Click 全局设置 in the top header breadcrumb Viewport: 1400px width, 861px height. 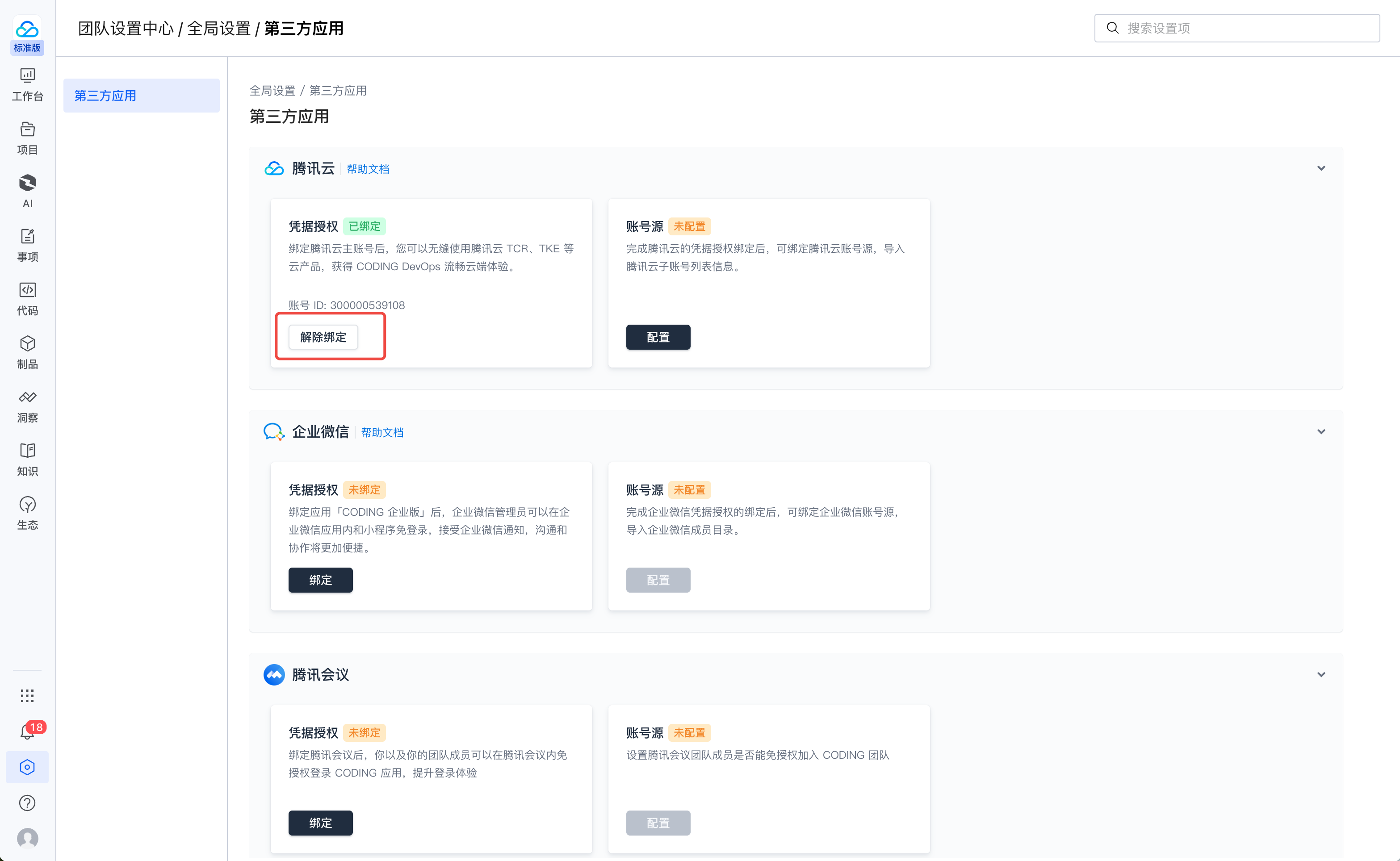click(219, 29)
